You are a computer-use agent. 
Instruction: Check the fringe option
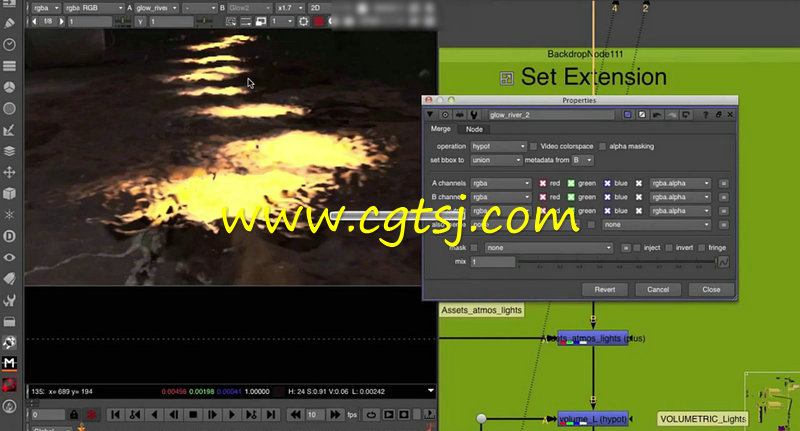pyautogui.click(x=702, y=248)
